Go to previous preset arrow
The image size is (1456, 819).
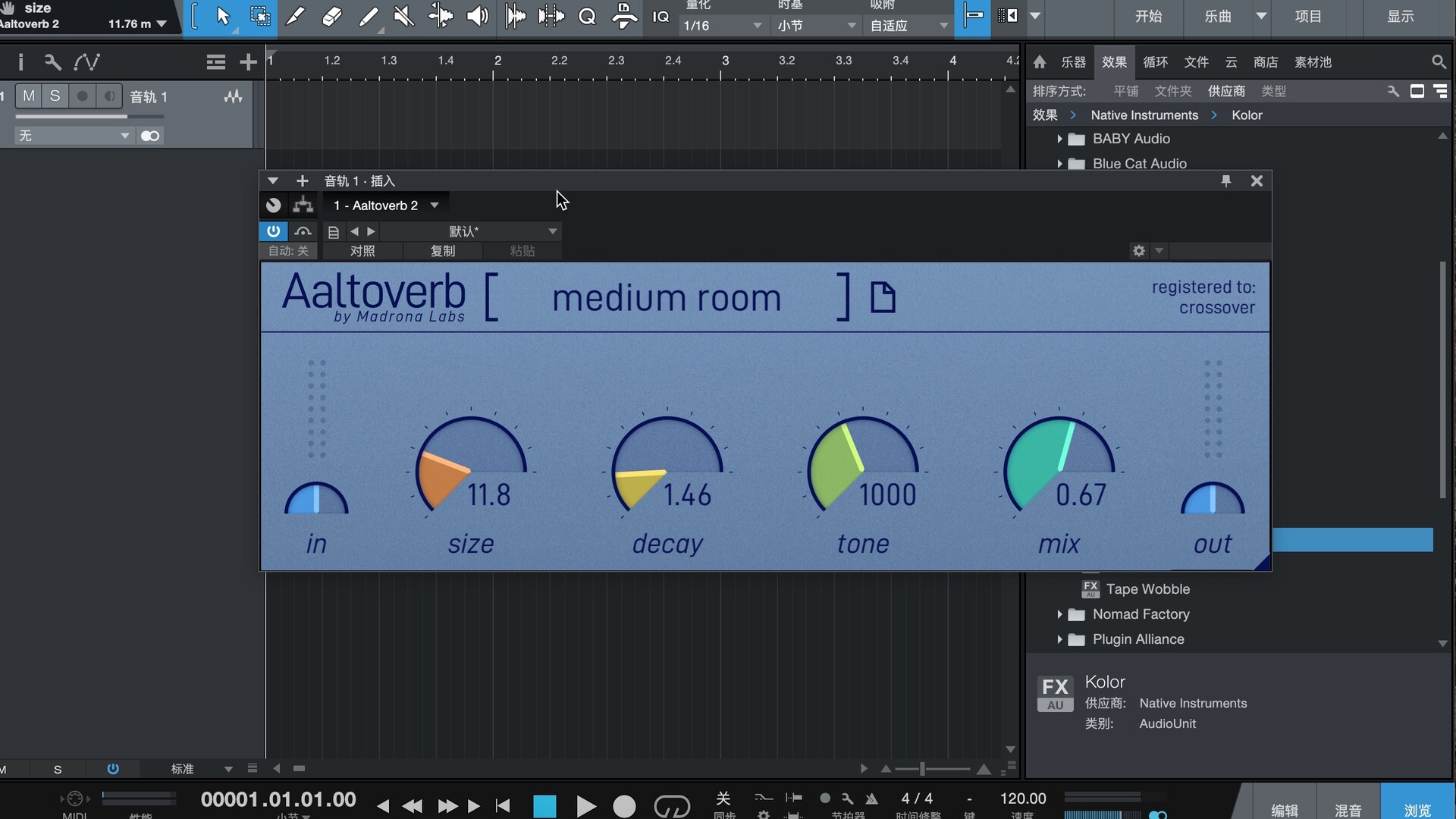(x=354, y=231)
